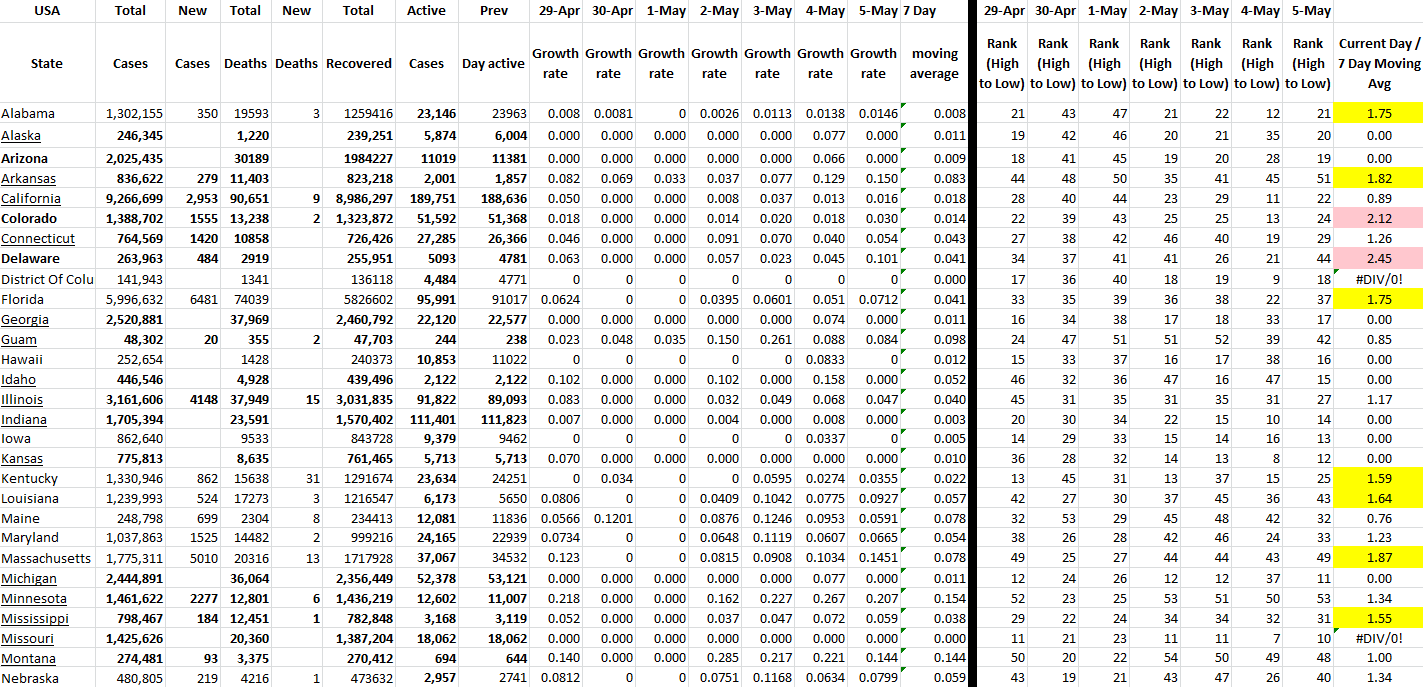Screen dimensions: 1423x687
Task: Click the Arkansas hyperlink
Action: tap(28, 178)
